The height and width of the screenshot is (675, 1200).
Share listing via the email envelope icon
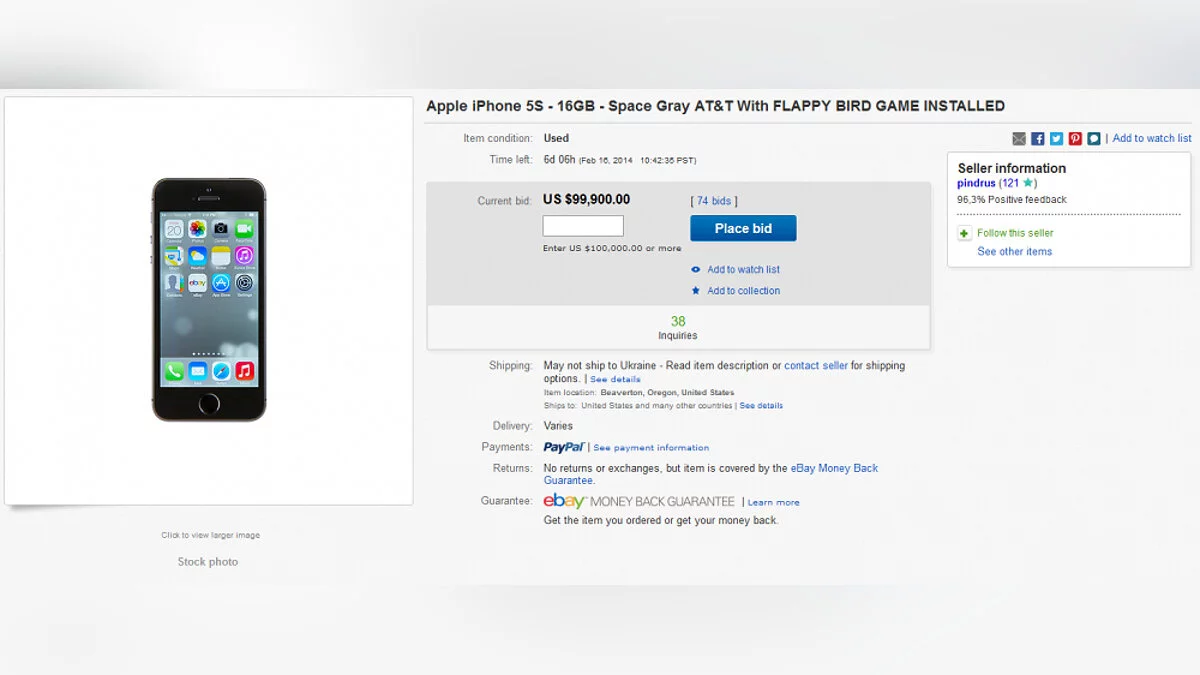[x=1019, y=139]
